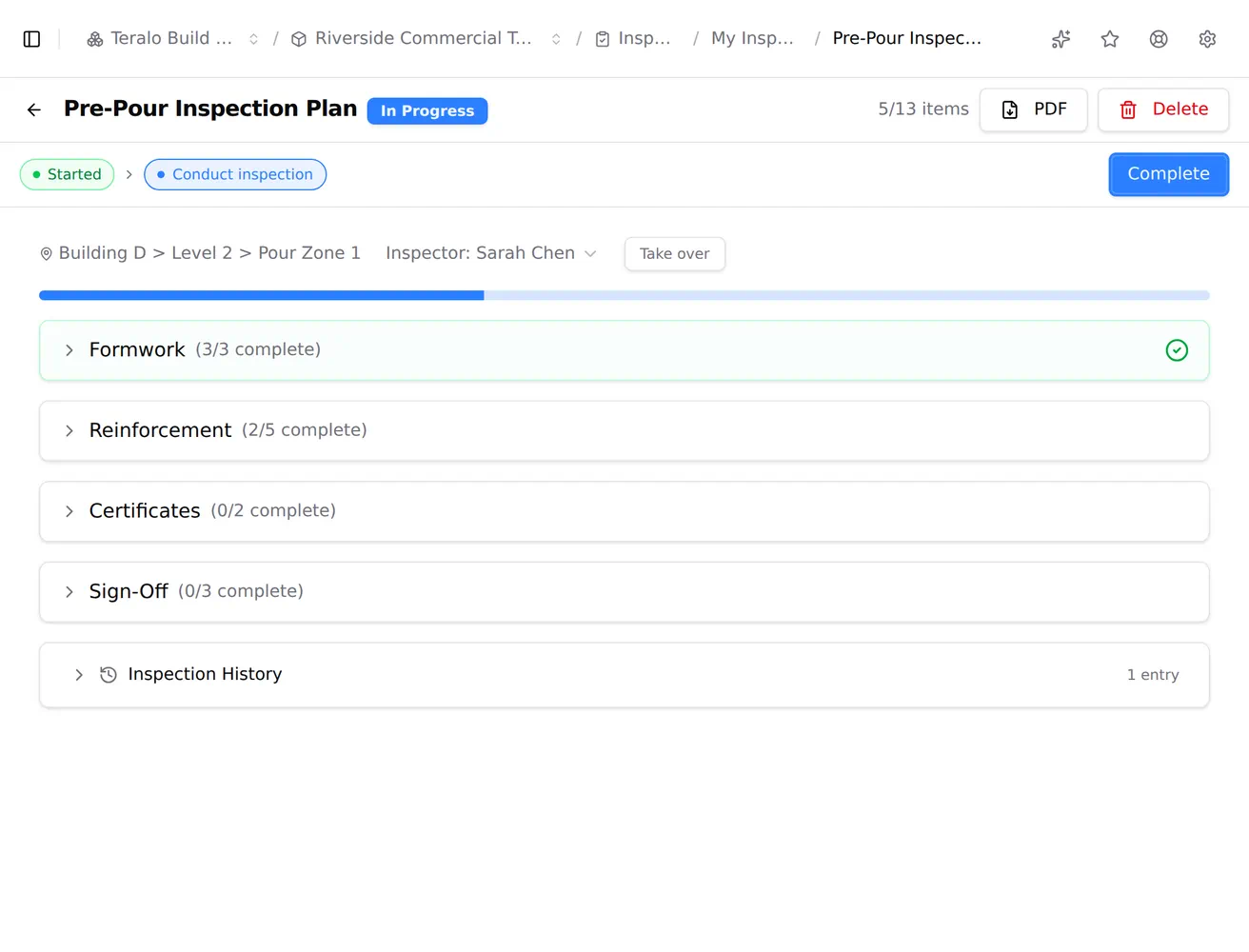Screen dimensions: 1249x952
Task: Expand the Sign-Off section
Action: pyautogui.click(x=624, y=592)
